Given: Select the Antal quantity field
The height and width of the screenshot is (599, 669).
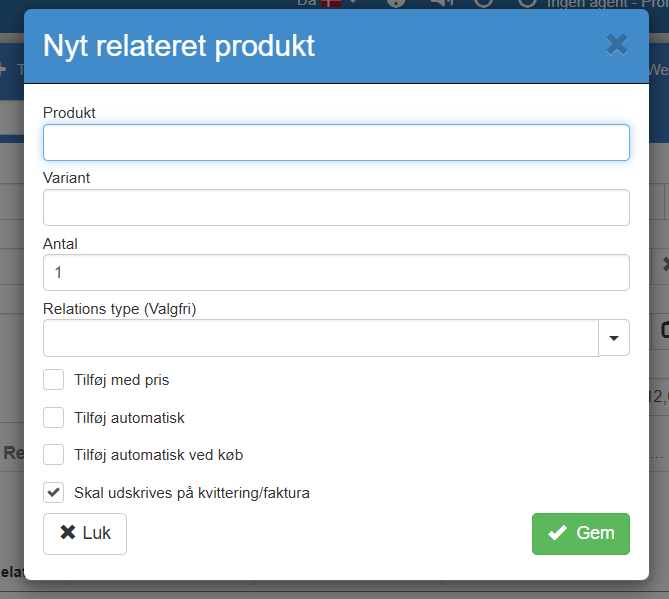Looking at the screenshot, I should [336, 272].
